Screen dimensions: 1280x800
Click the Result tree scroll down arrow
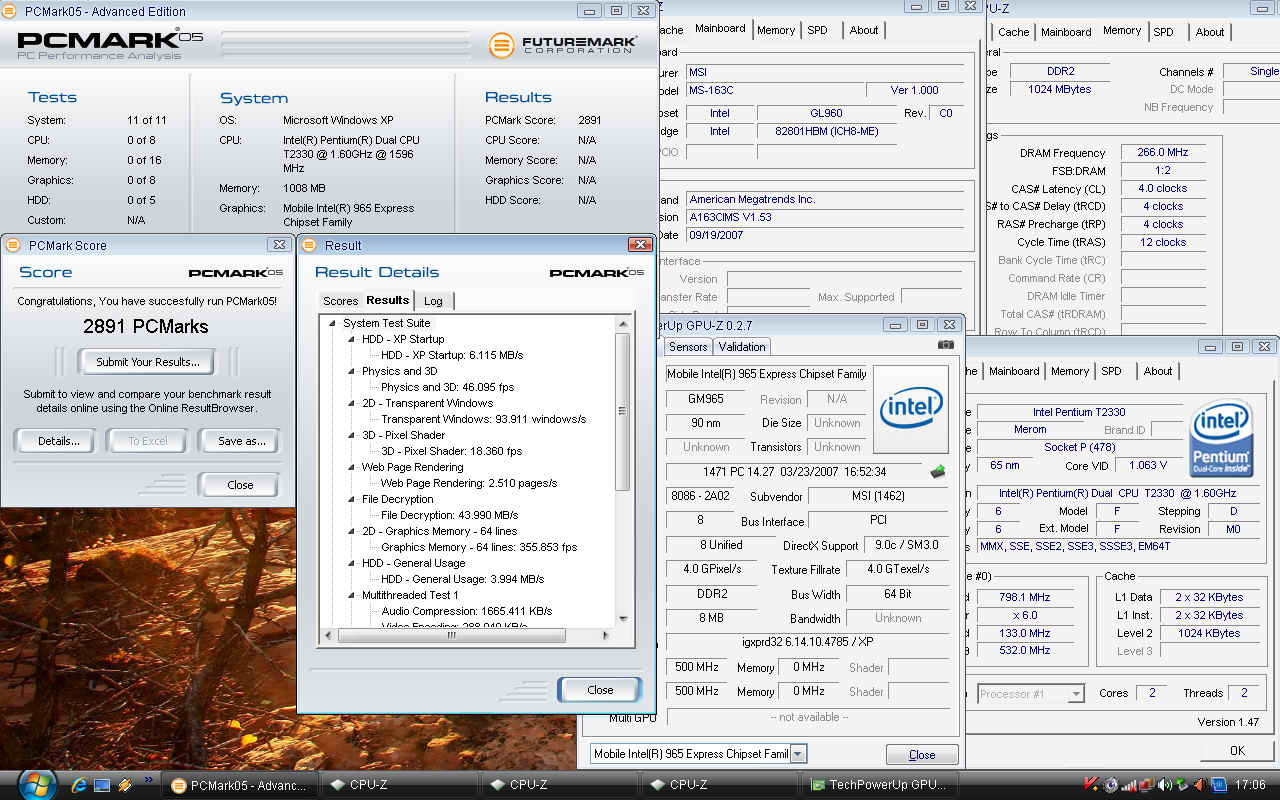tap(622, 619)
